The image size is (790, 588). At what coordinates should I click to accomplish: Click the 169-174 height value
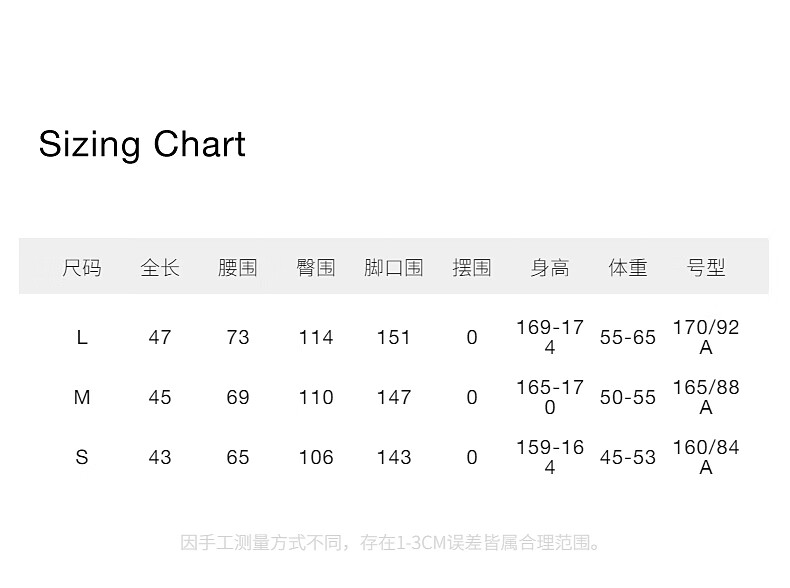(x=550, y=337)
